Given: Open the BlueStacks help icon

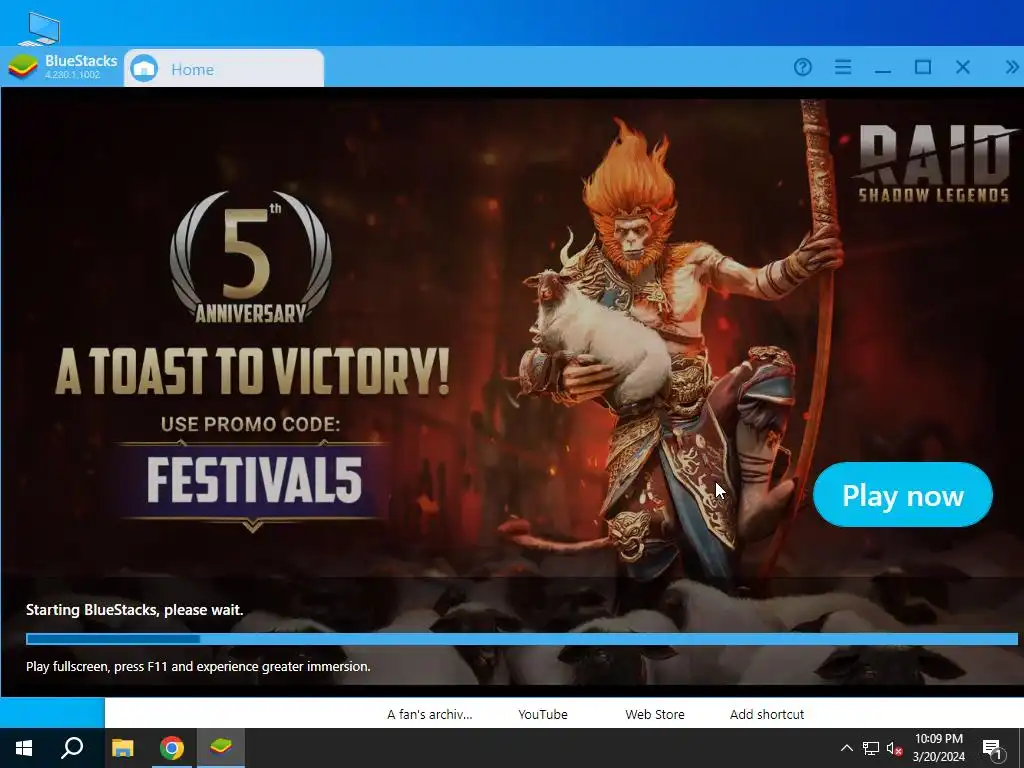Looking at the screenshot, I should tap(803, 67).
